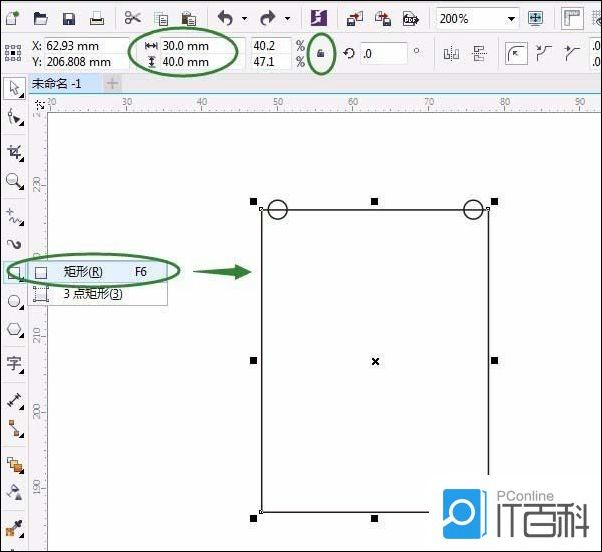Click the New document icon

pyautogui.click(x=12, y=18)
